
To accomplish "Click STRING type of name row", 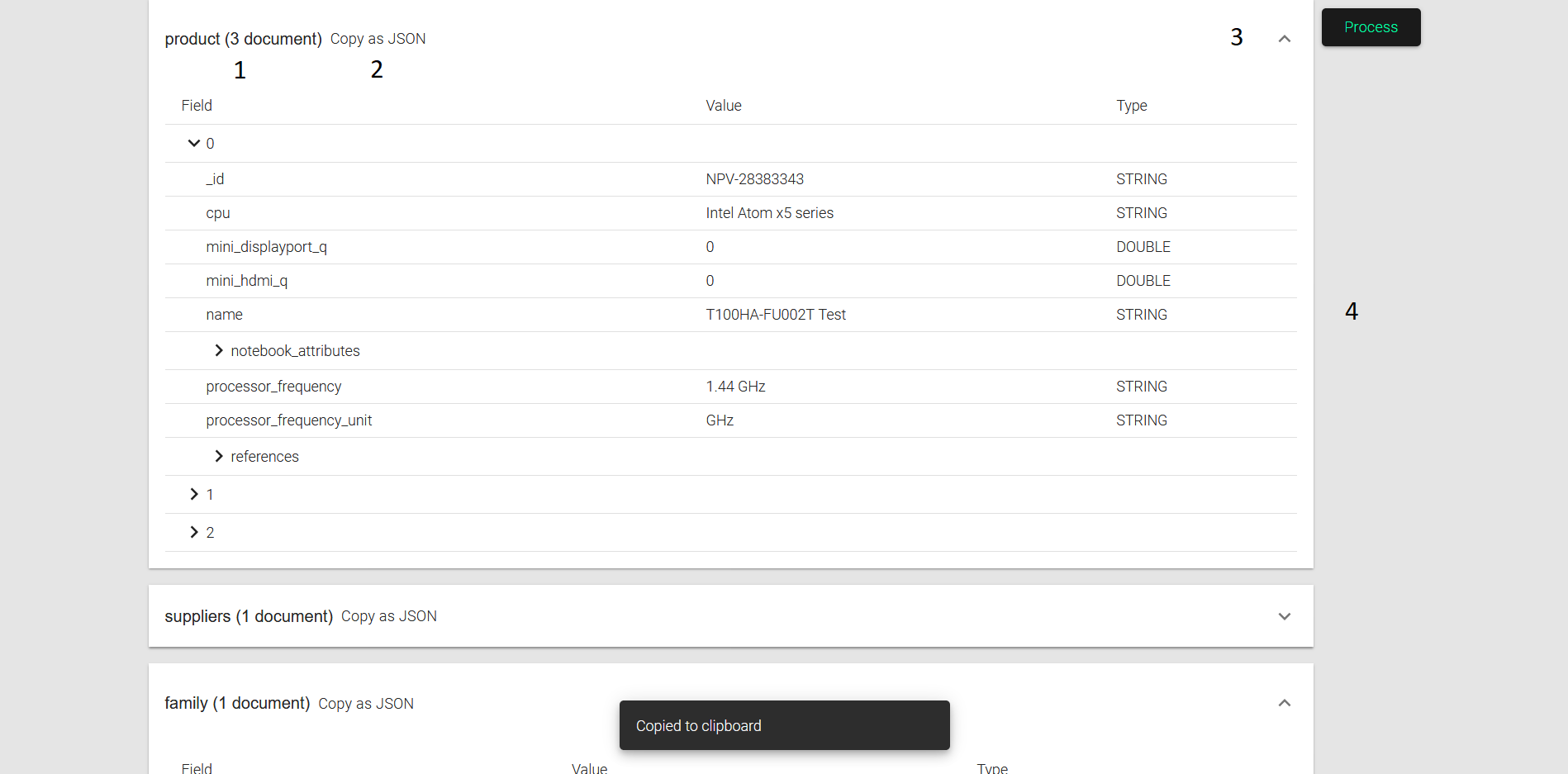I will [1142, 315].
